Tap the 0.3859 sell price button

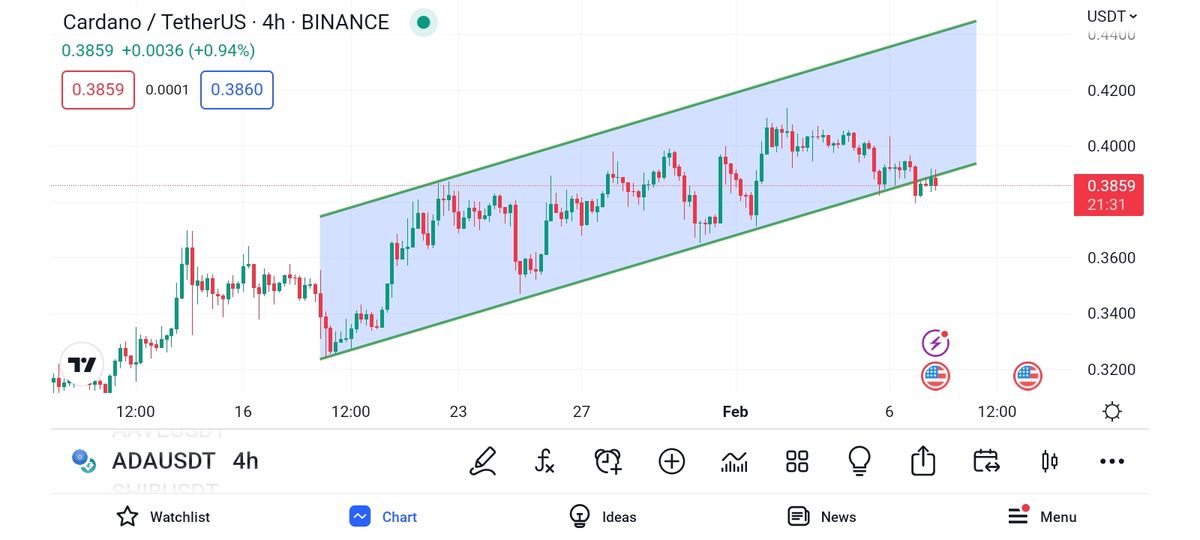(98, 90)
